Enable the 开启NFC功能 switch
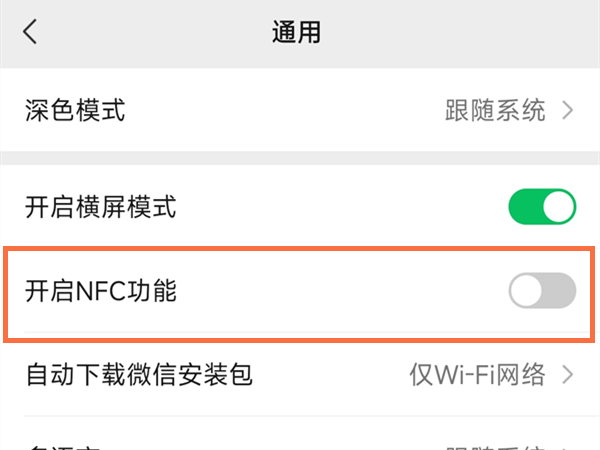 pos(542,291)
